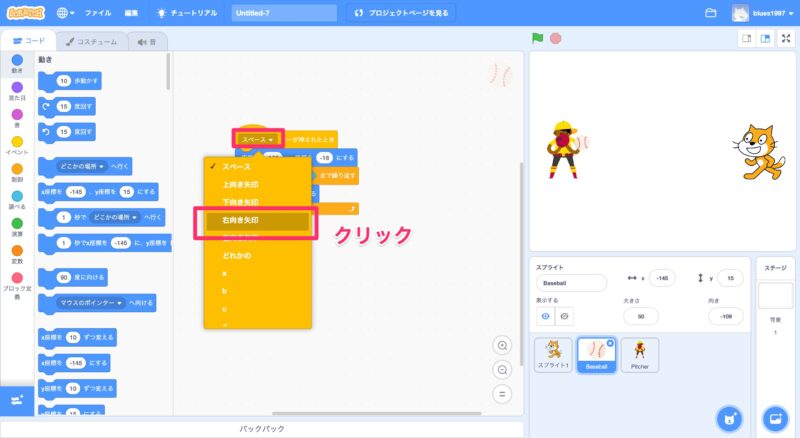800x438 pixels.
Task: Expand the スペース key dropdown on block
Action: click(x=259, y=139)
